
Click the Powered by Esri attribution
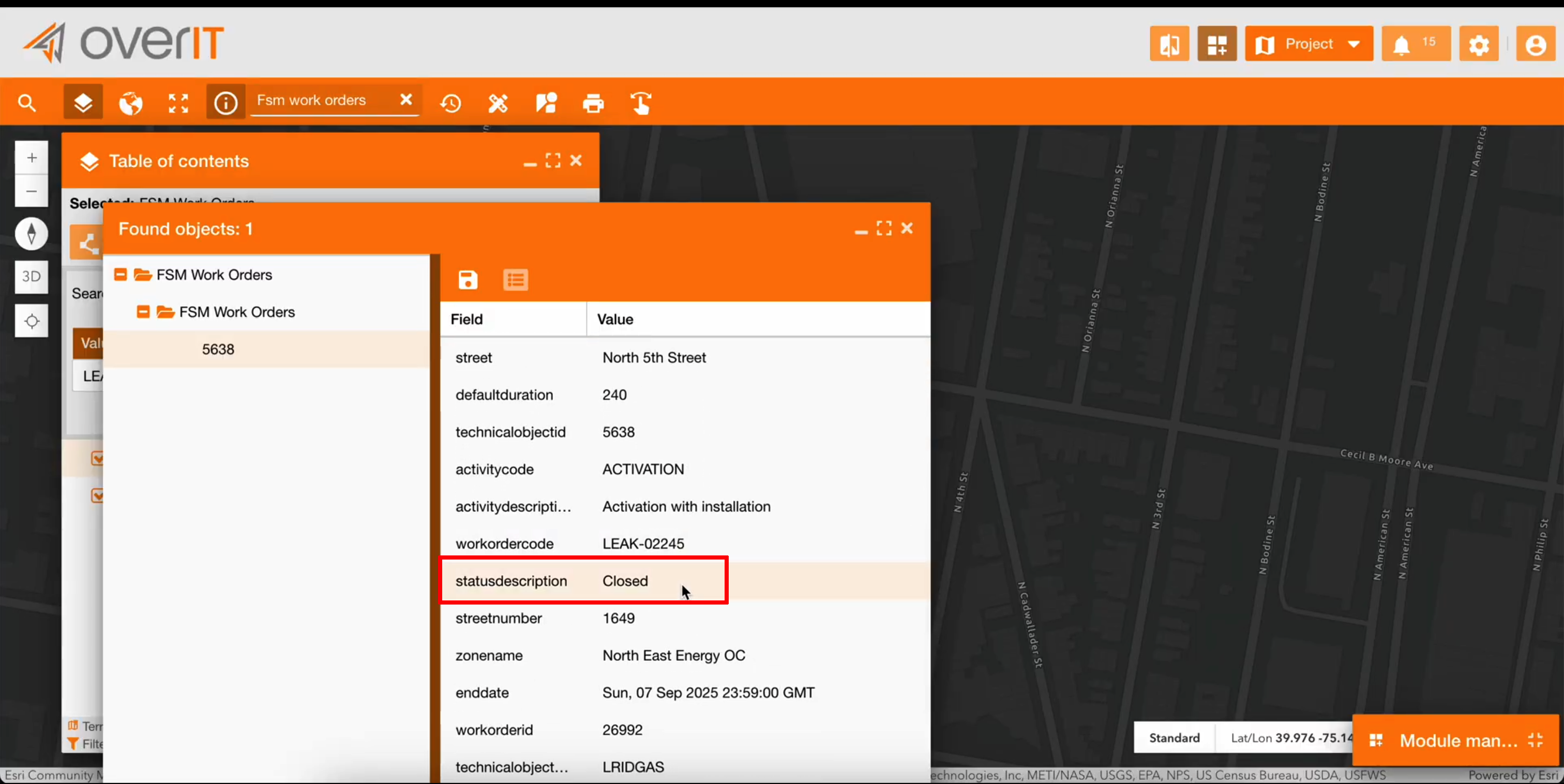(x=1513, y=776)
